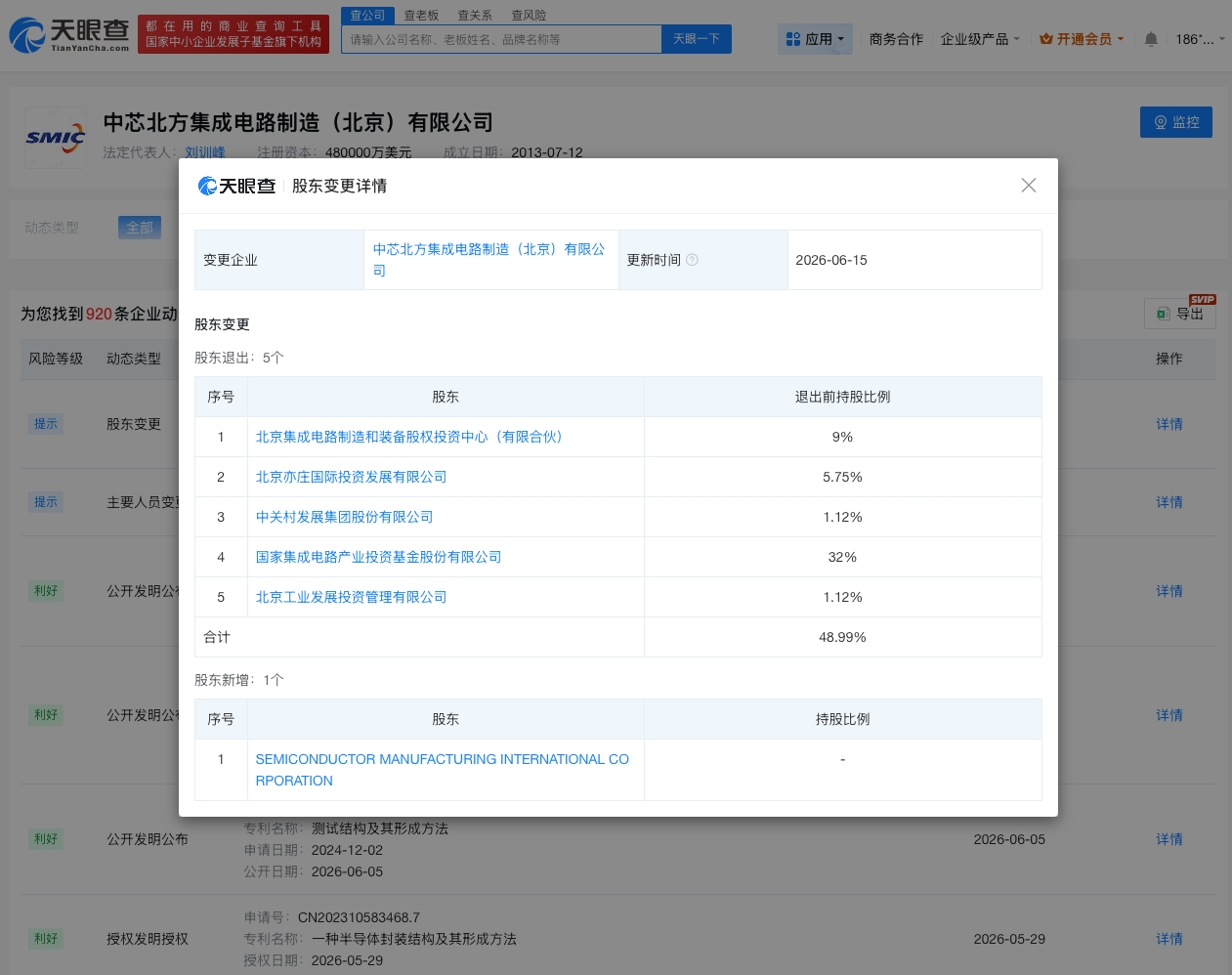Open 国家集成电路产业投资基金股份有限公司 link

378,557
